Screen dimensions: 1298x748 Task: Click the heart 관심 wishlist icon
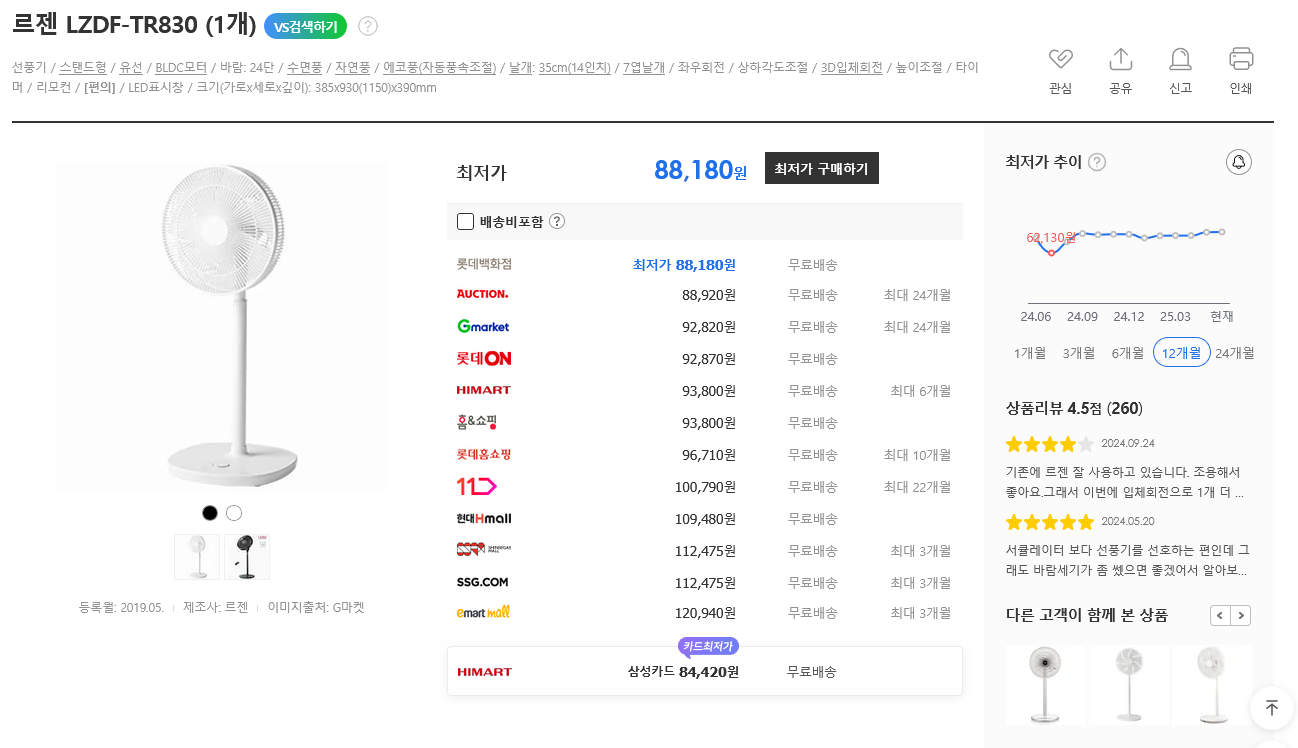1060,59
